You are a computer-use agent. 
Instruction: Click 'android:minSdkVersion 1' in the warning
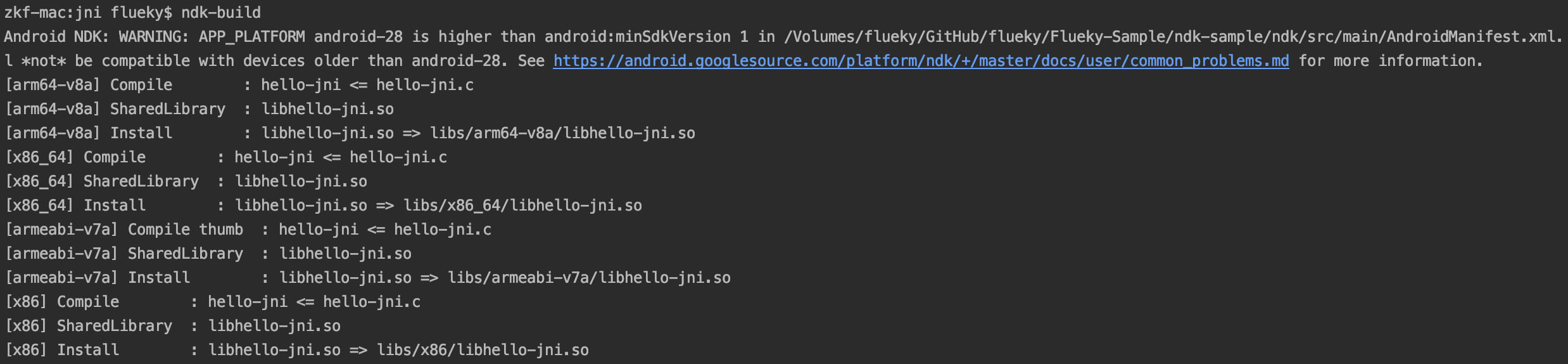tap(646, 37)
